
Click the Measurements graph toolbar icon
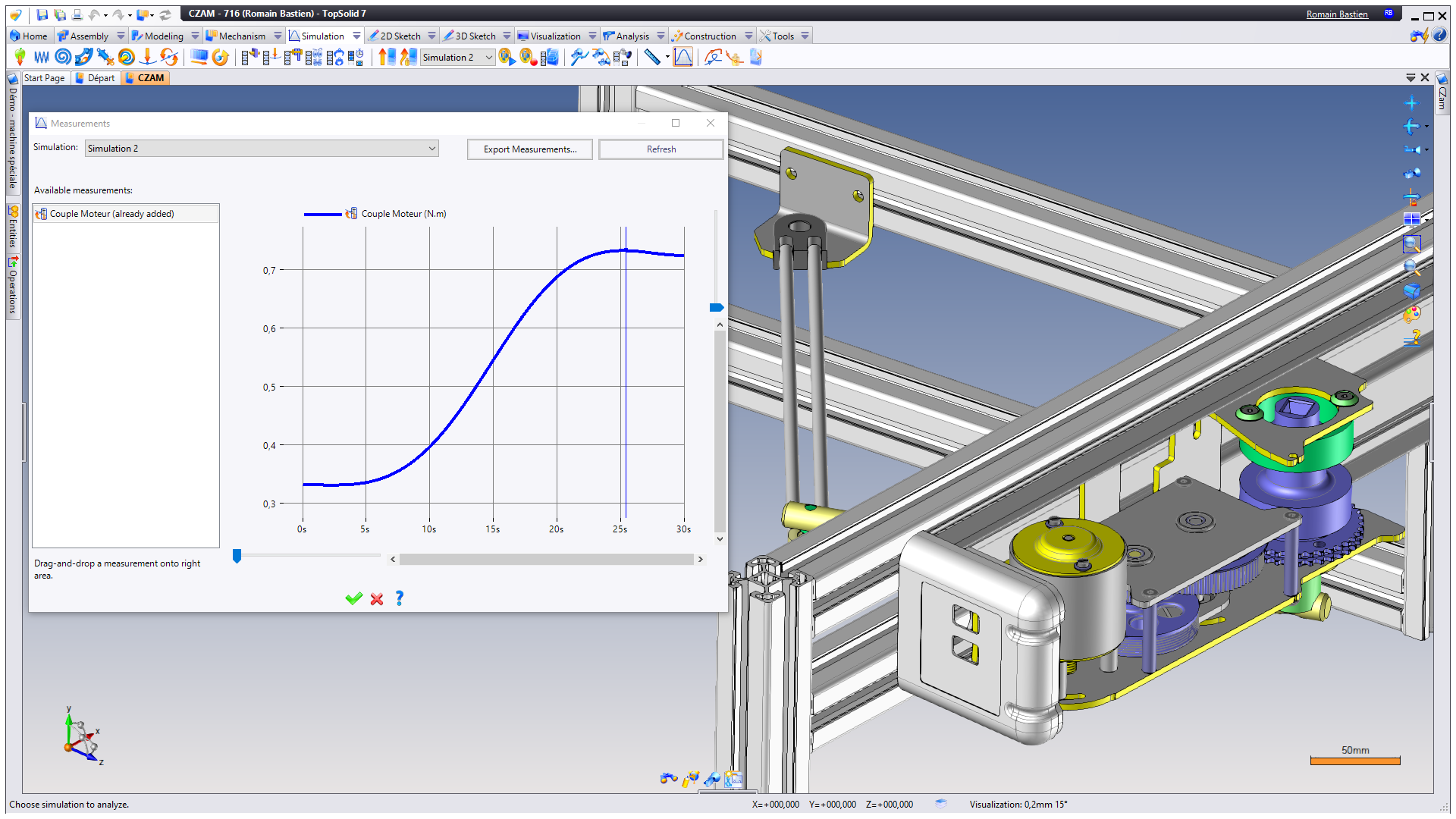tap(682, 58)
